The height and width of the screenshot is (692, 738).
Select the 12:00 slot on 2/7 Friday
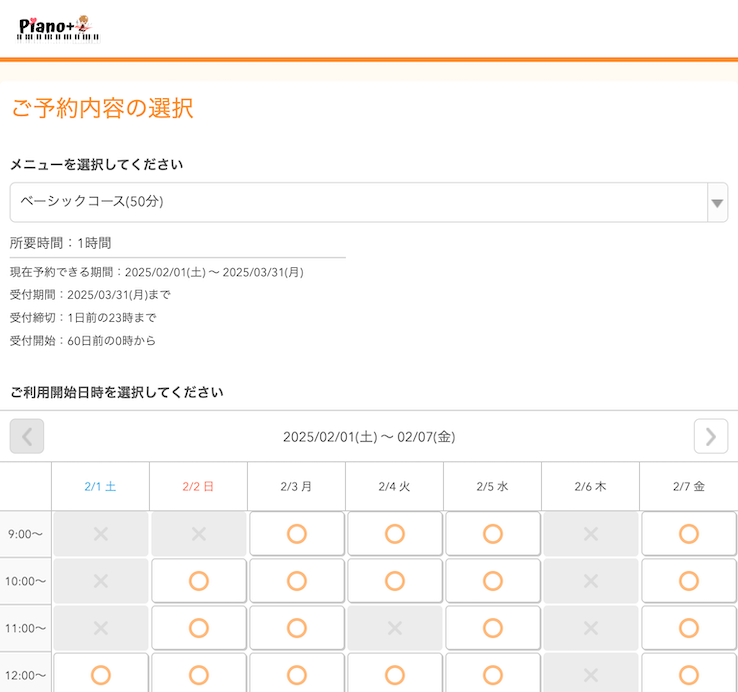(x=689, y=673)
